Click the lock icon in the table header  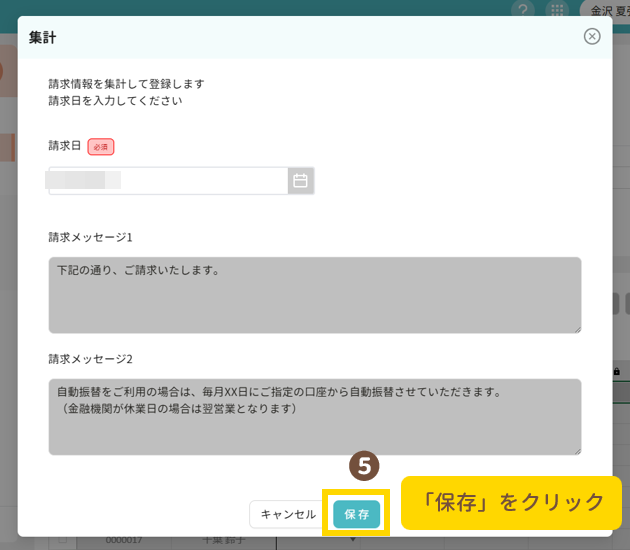(616, 372)
